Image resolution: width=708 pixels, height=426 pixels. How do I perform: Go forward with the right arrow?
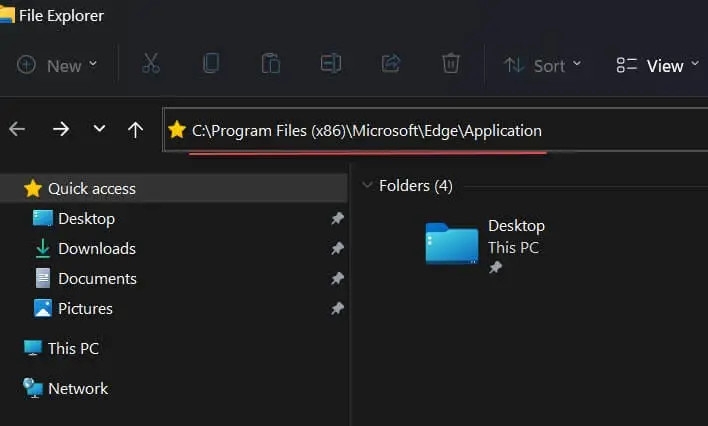(61, 129)
